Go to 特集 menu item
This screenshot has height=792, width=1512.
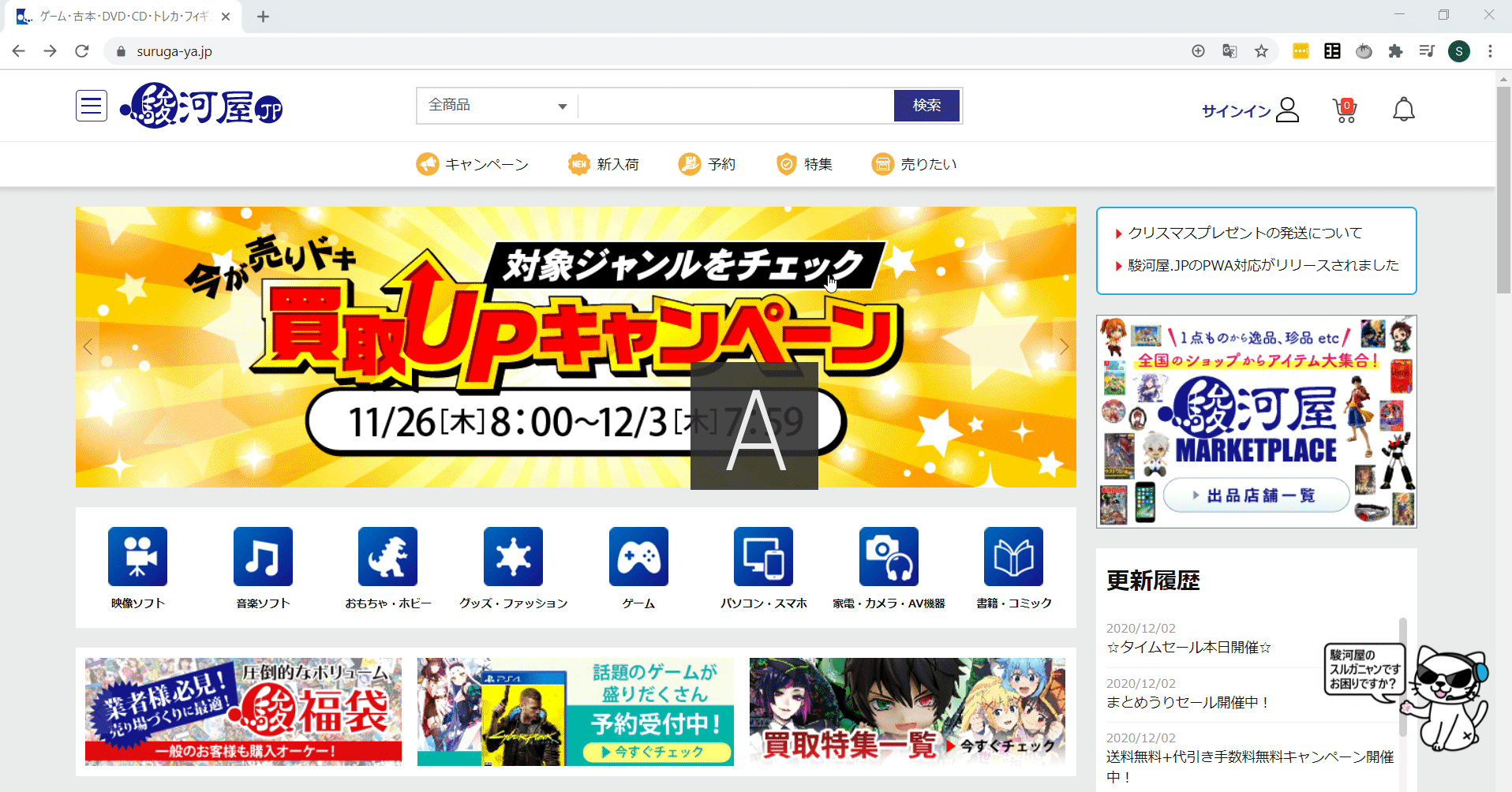pos(804,164)
